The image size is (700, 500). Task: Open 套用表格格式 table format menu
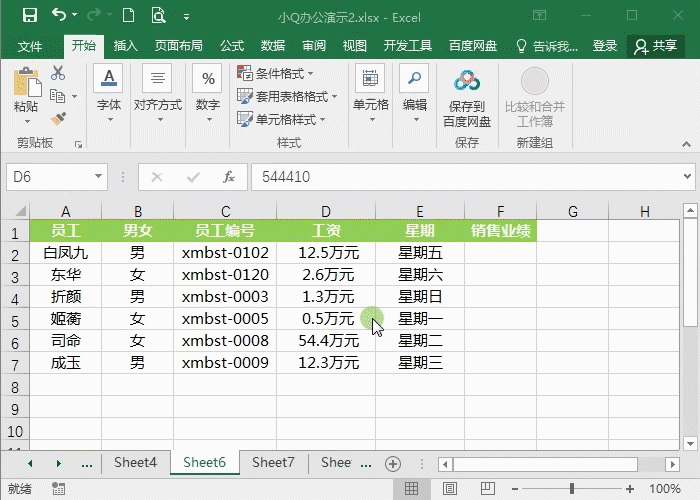287,96
